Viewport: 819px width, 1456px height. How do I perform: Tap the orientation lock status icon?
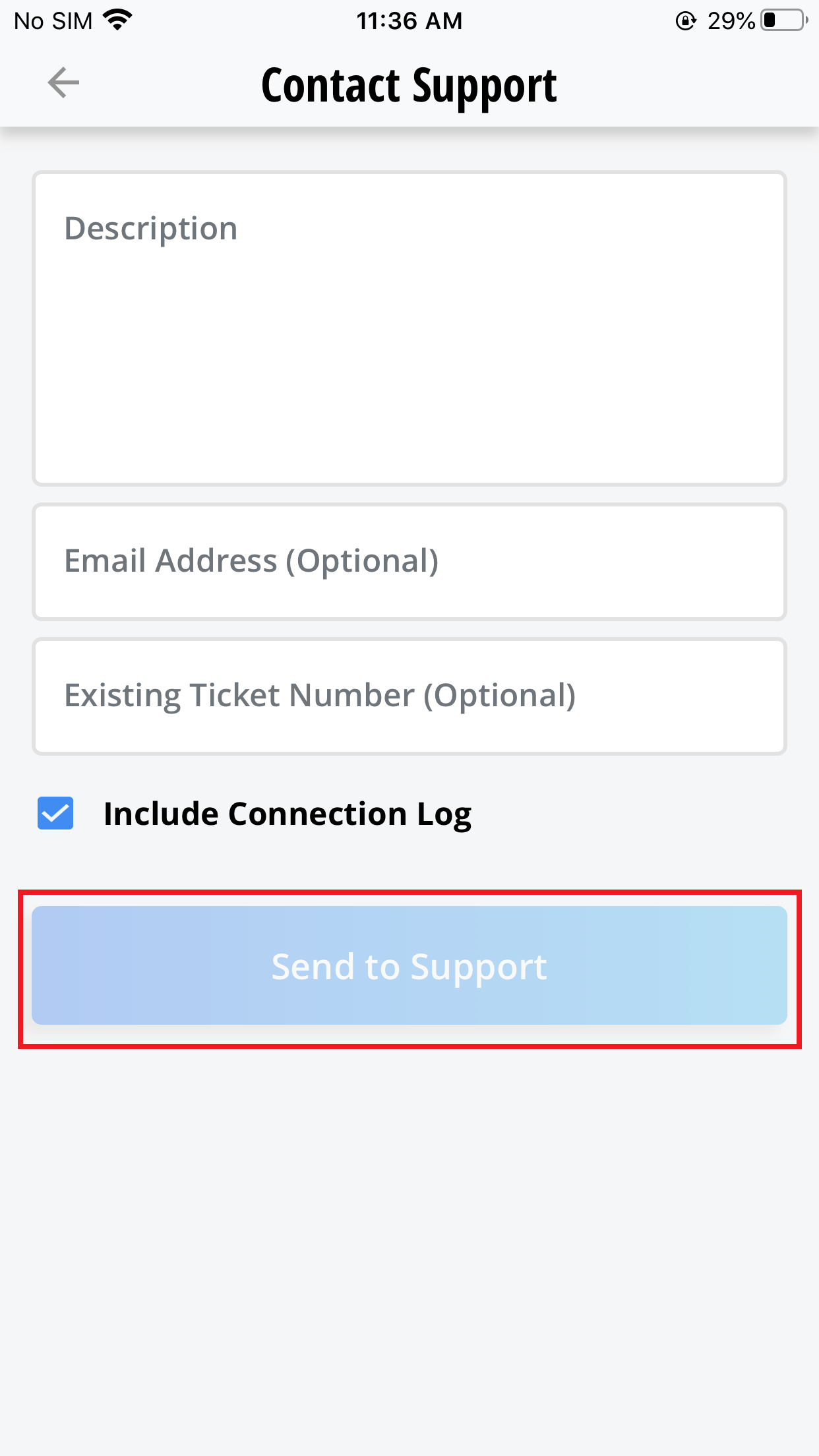pyautogui.click(x=686, y=21)
